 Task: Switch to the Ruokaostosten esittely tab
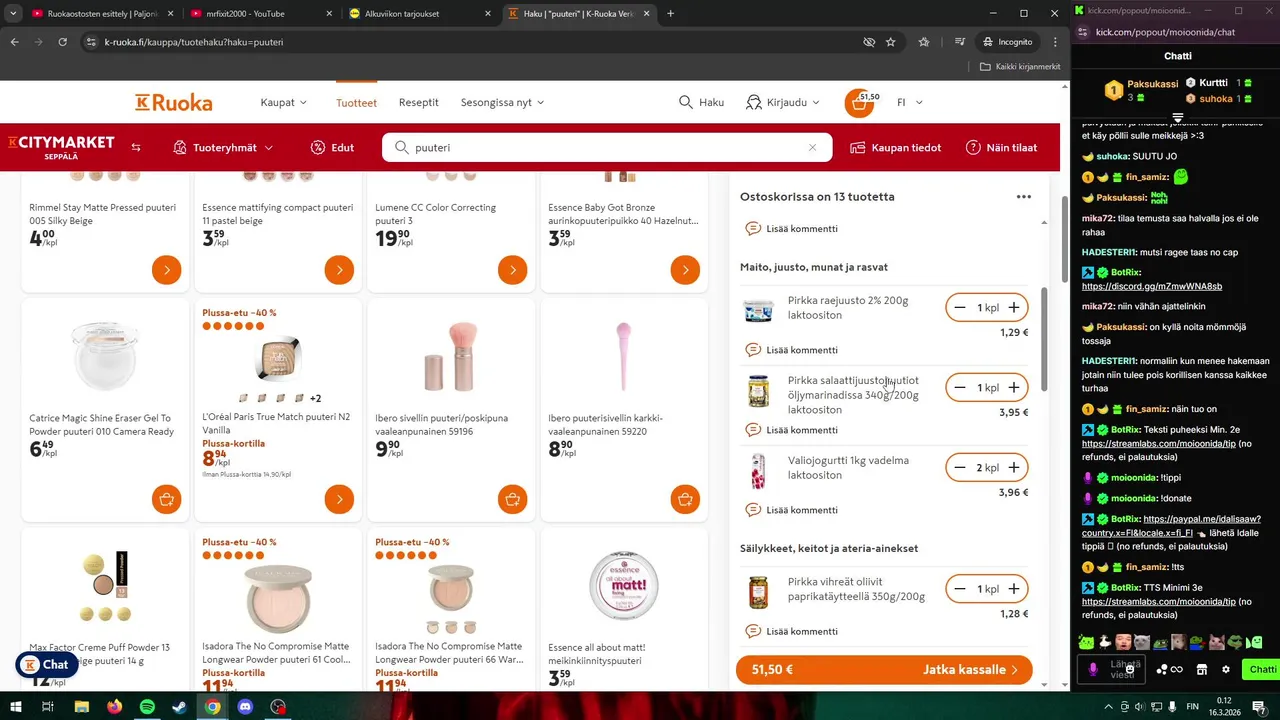tap(103, 13)
